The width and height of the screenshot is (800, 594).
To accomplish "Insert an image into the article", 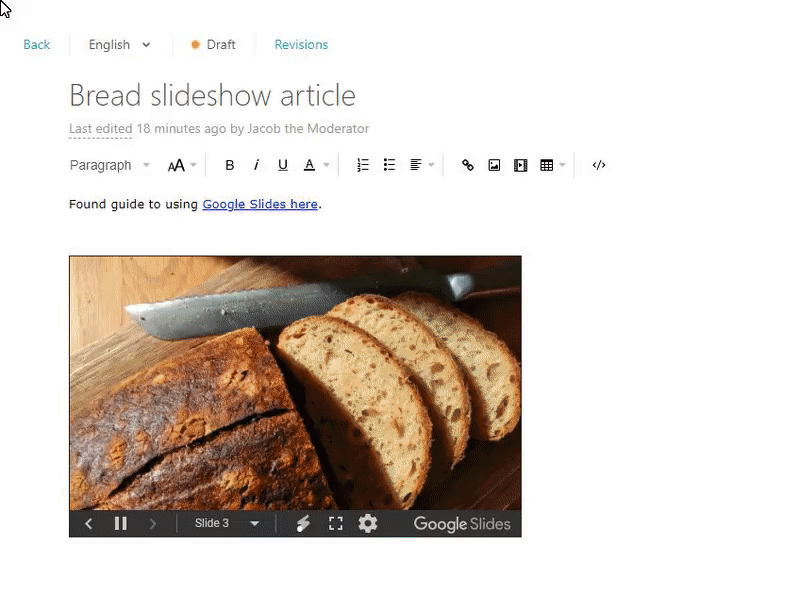I will [x=494, y=165].
